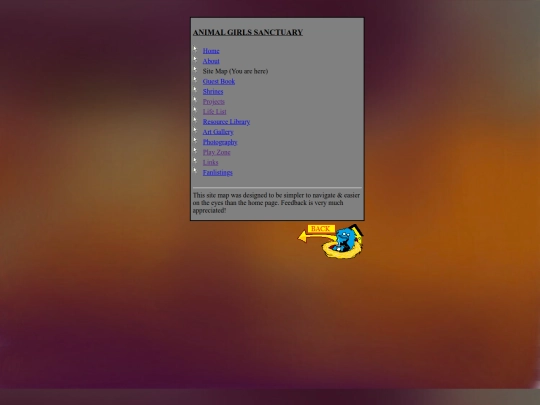
Task: Click the BACK dolphin arrow image
Action: [331, 241]
